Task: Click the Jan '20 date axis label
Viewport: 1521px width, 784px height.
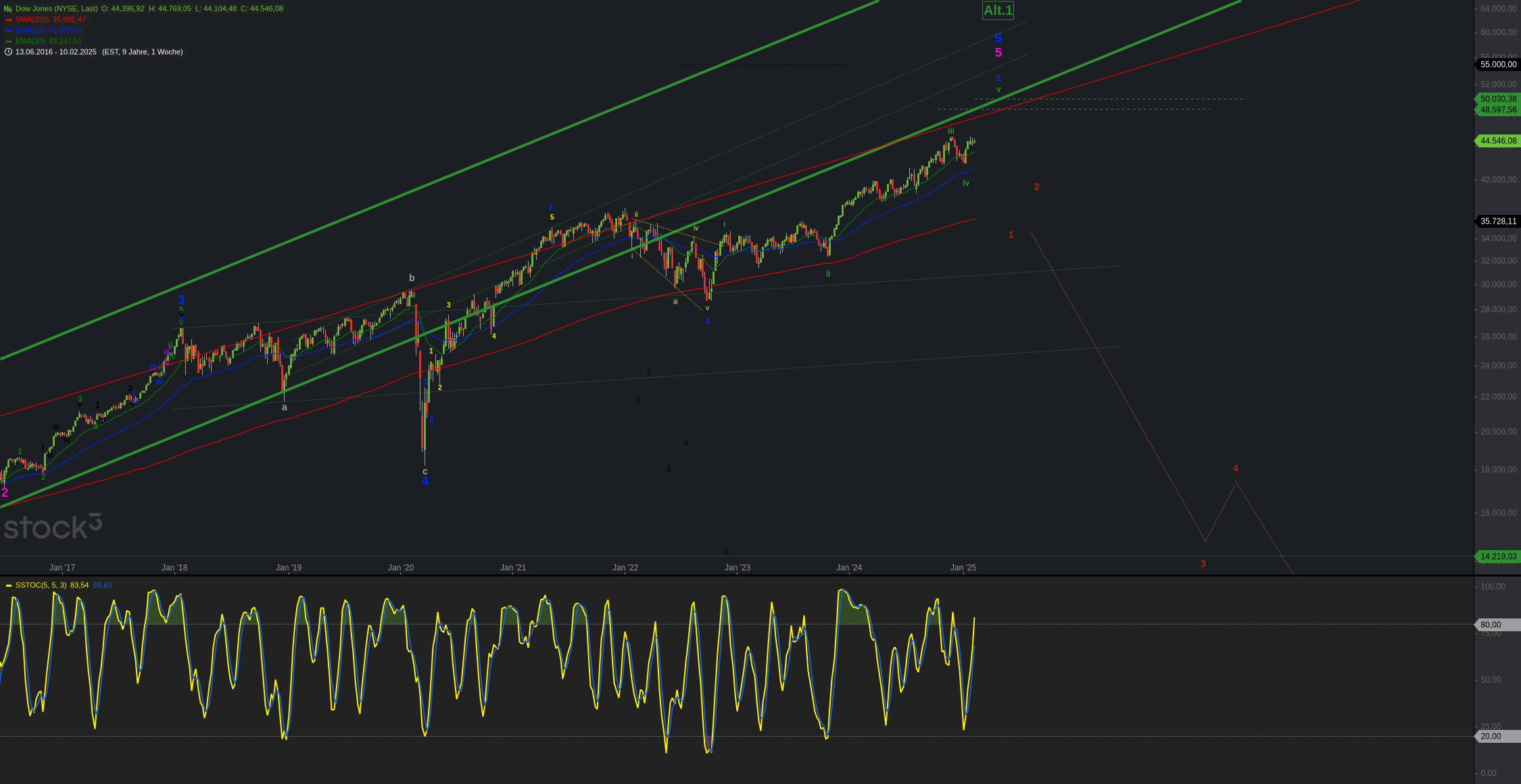Action: pos(401,568)
